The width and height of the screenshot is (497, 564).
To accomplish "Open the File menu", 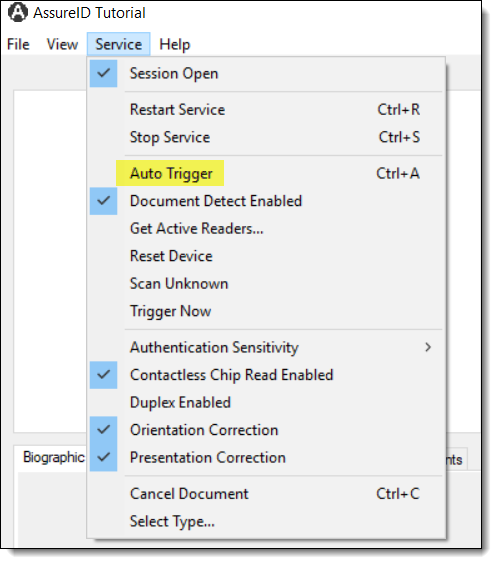I will point(18,44).
